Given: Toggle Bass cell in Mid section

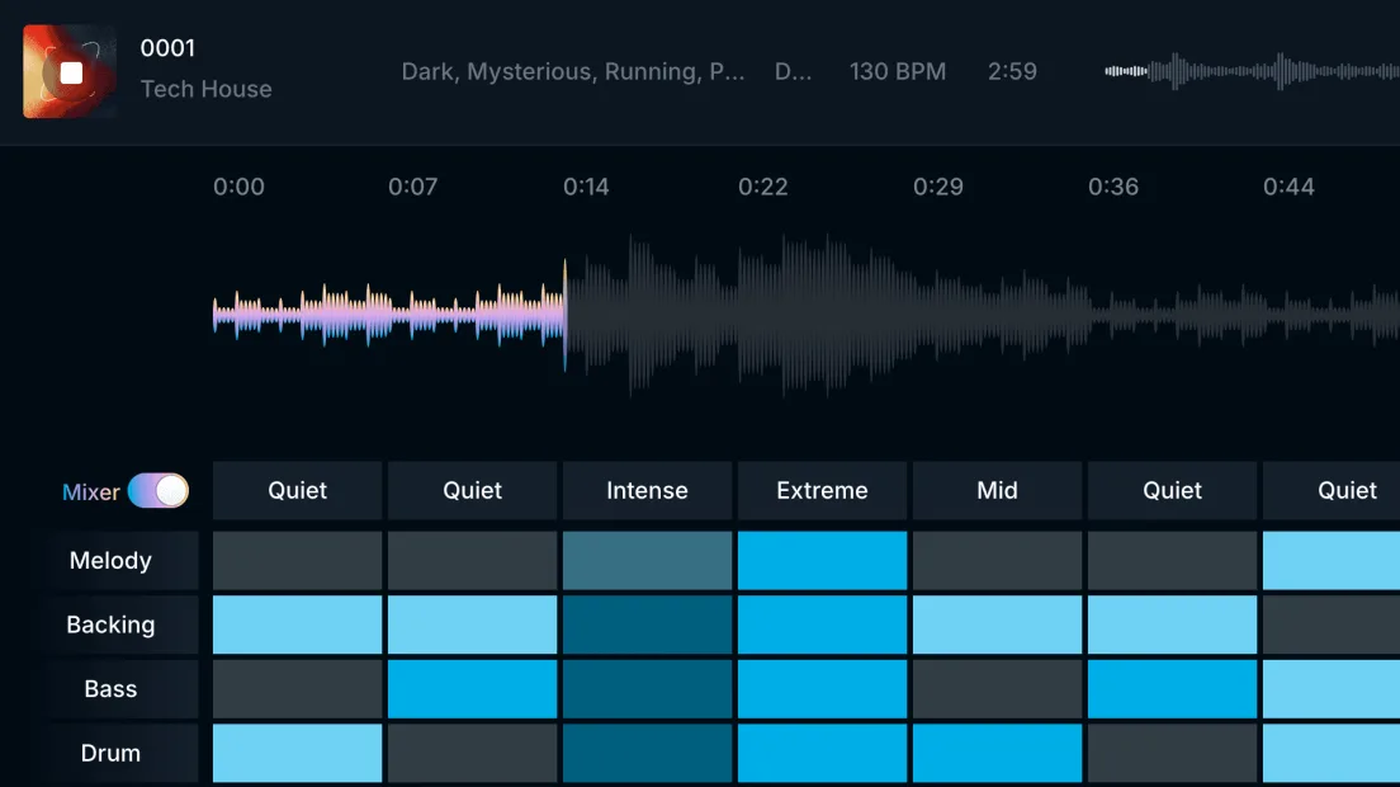Looking at the screenshot, I should pos(997,689).
